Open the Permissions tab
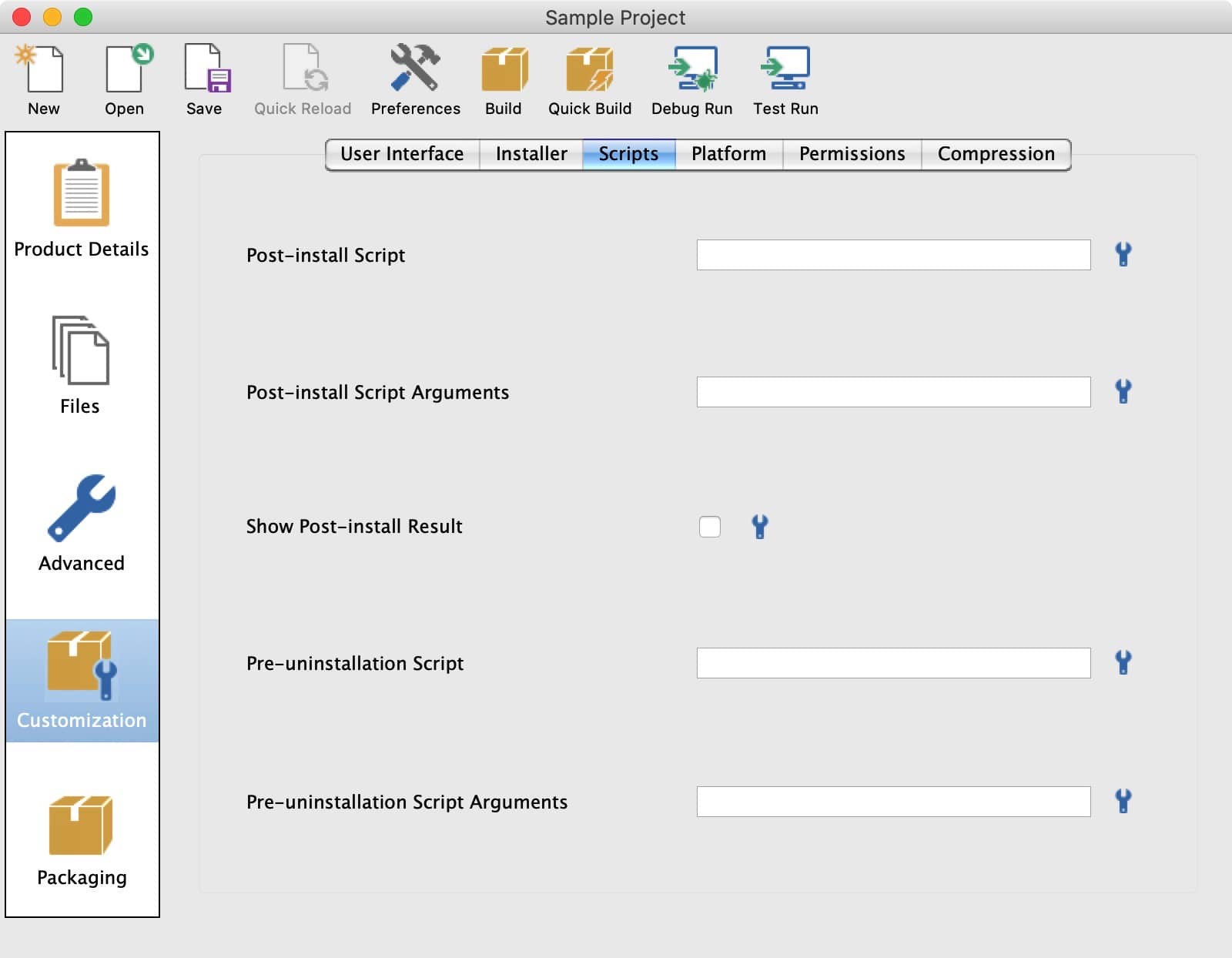The image size is (1232, 958). tap(852, 154)
